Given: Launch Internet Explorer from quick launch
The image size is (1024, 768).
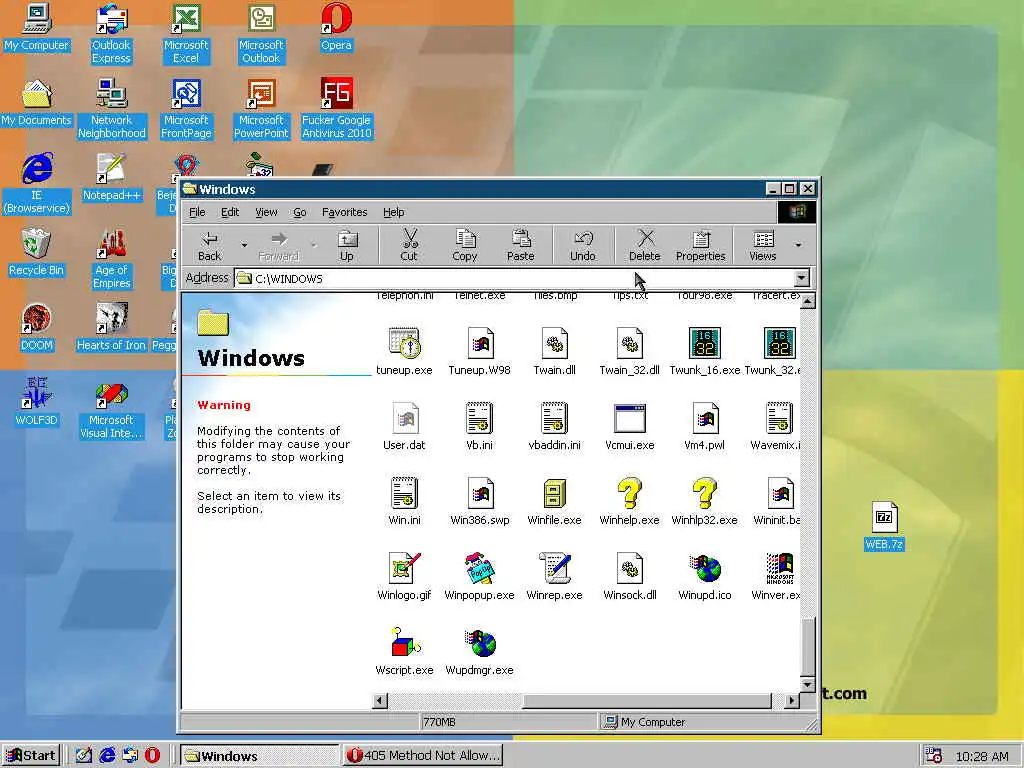Looking at the screenshot, I should [107, 756].
